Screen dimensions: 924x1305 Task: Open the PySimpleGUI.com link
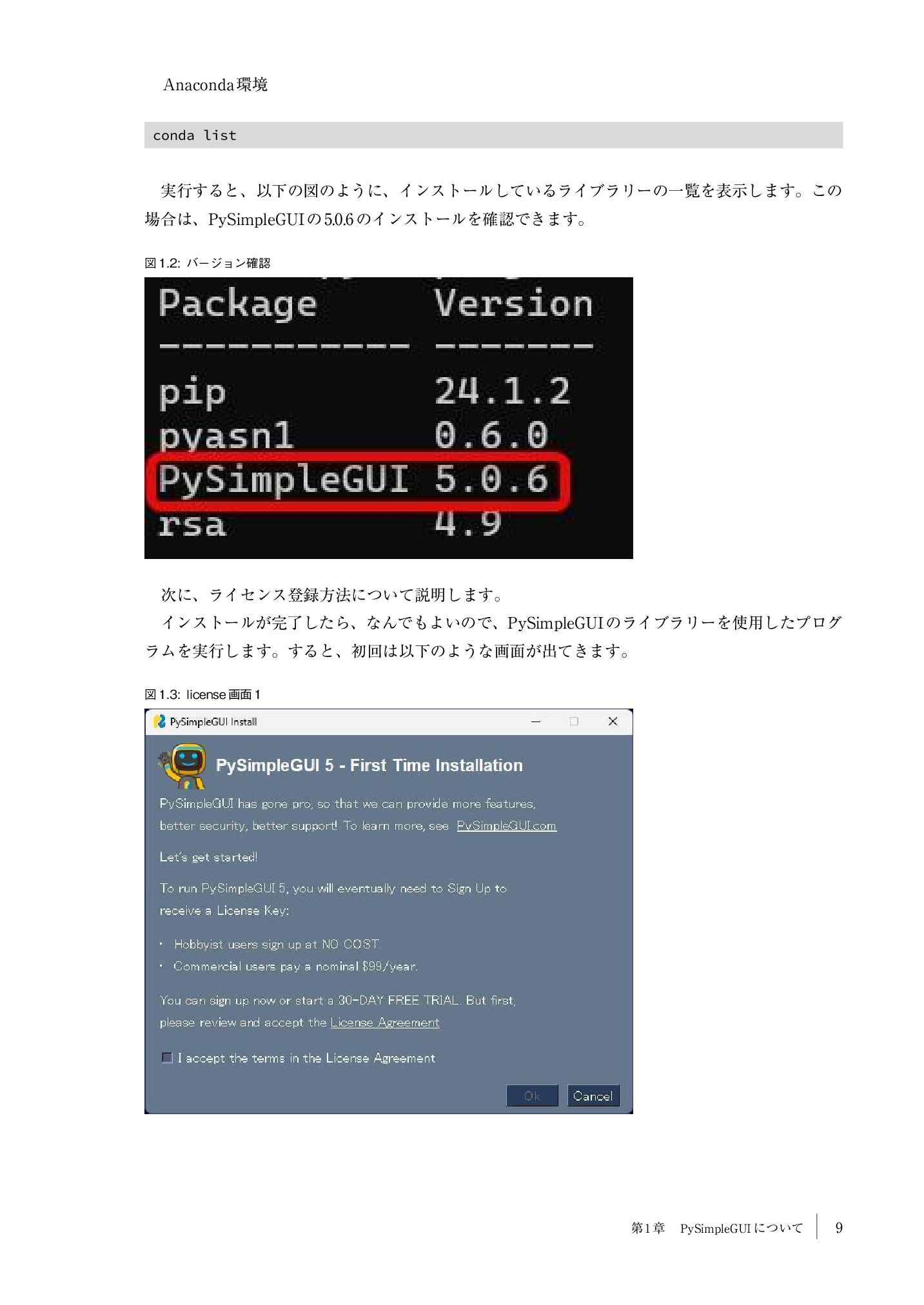coord(506,826)
